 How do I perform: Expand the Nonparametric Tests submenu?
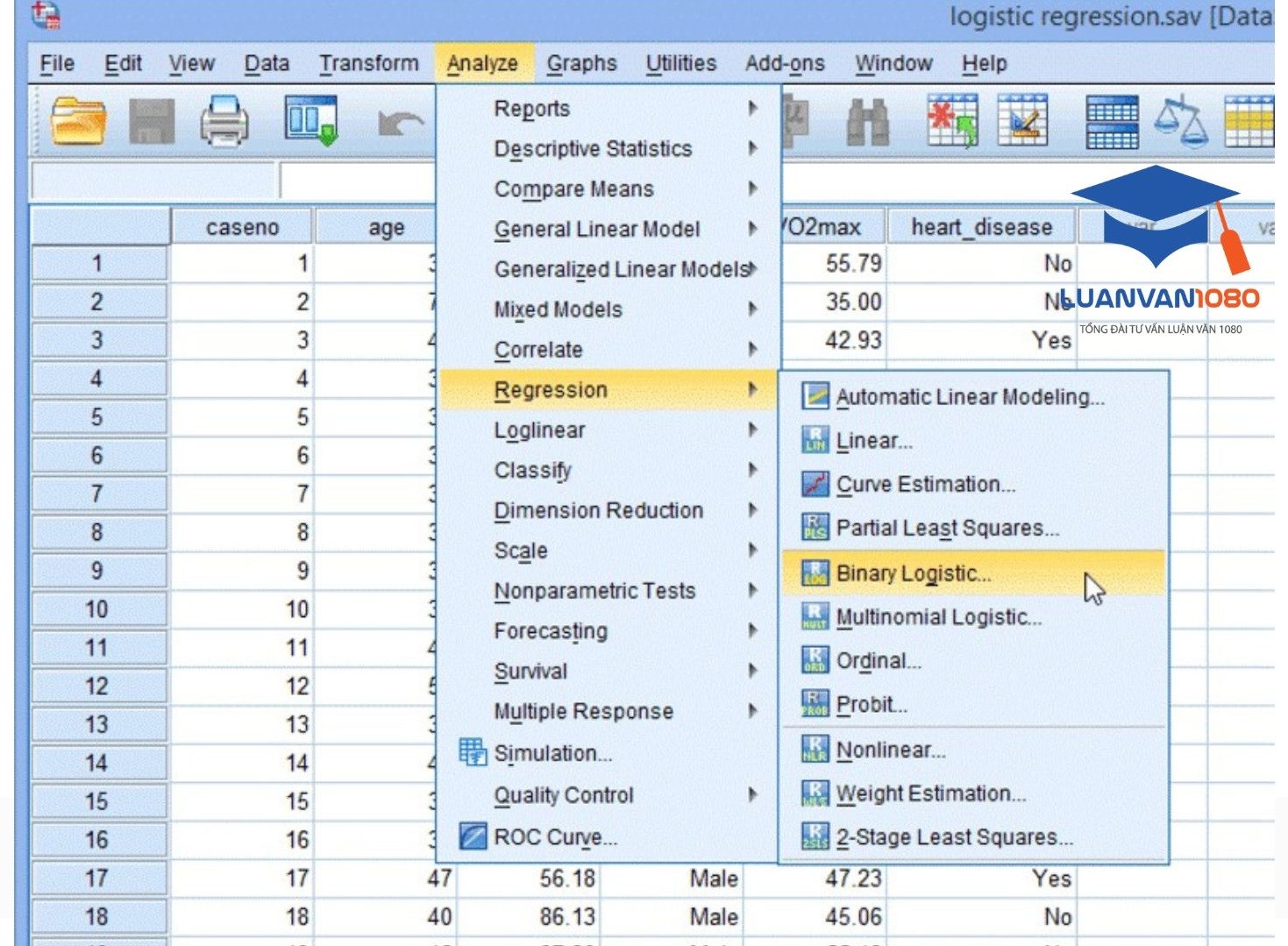point(594,591)
